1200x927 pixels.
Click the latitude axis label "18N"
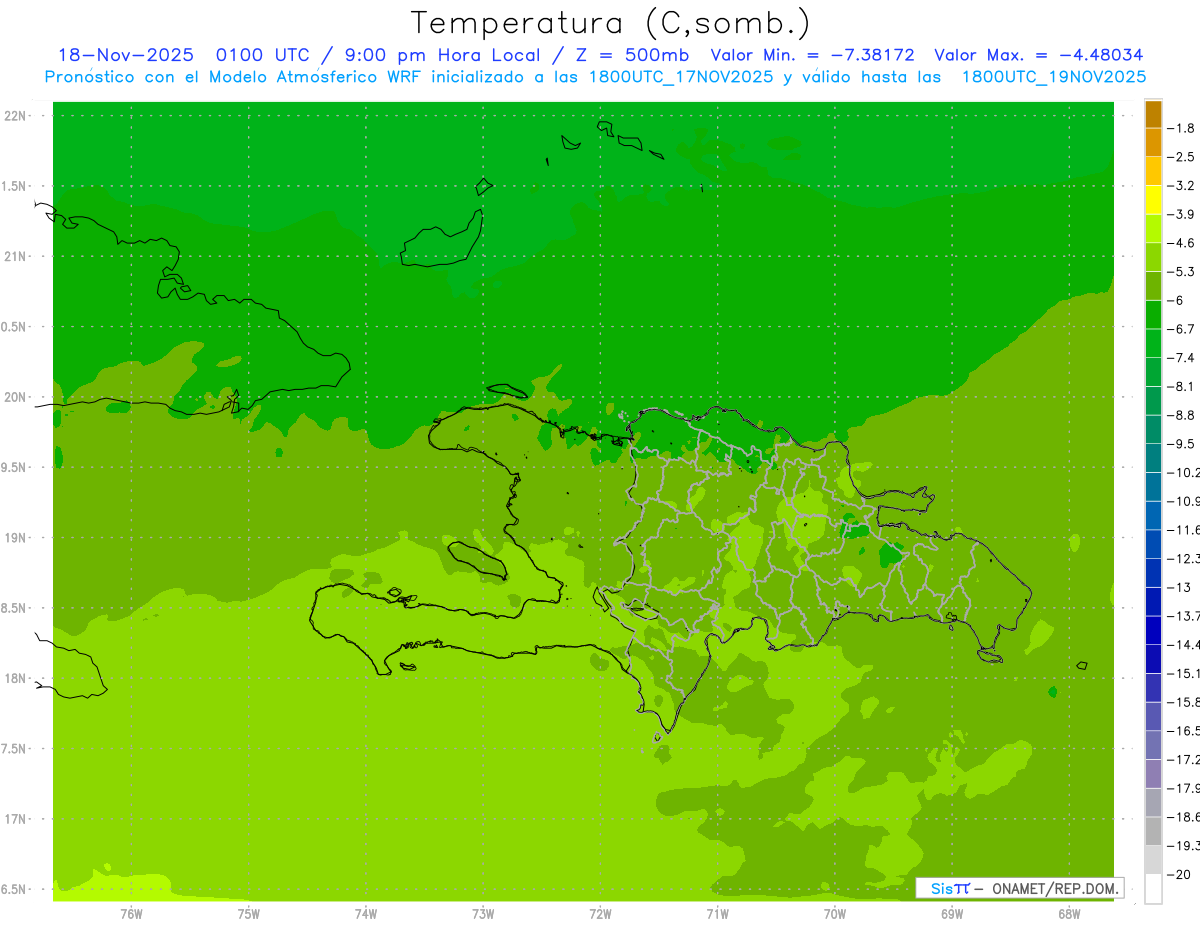(x=15, y=678)
